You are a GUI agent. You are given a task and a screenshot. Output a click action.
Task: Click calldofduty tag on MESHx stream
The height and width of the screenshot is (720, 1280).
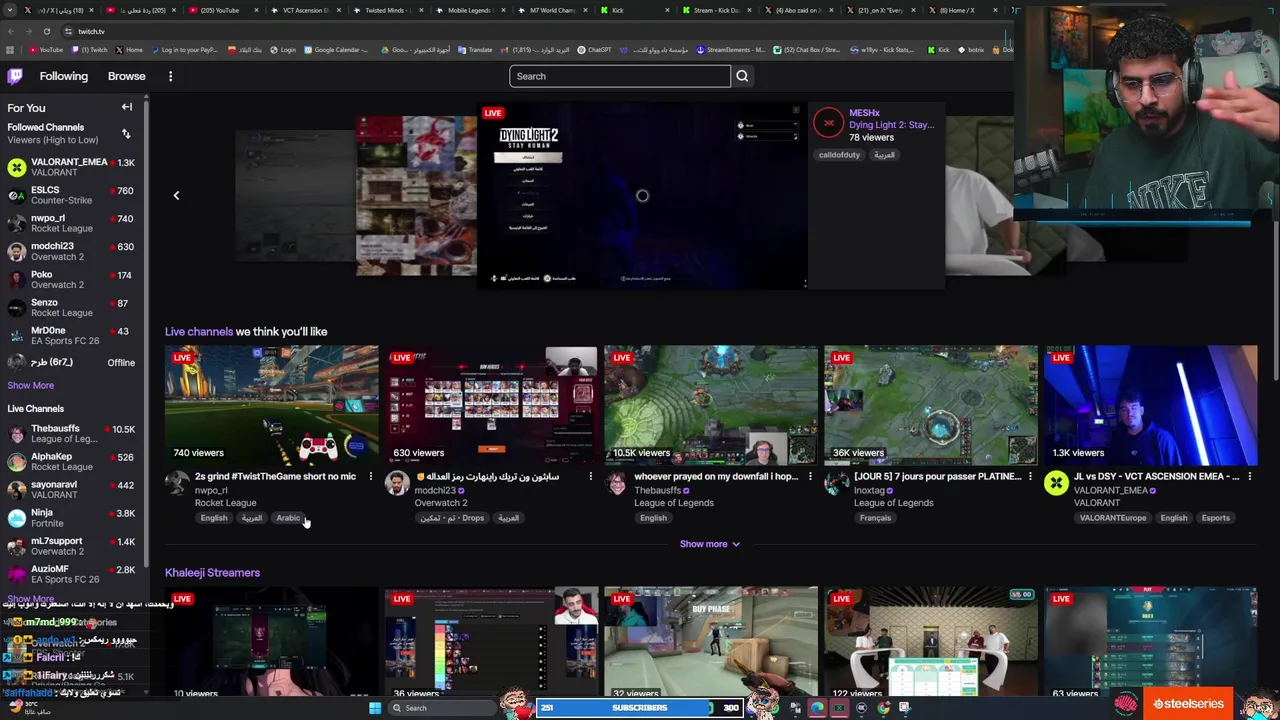(839, 155)
